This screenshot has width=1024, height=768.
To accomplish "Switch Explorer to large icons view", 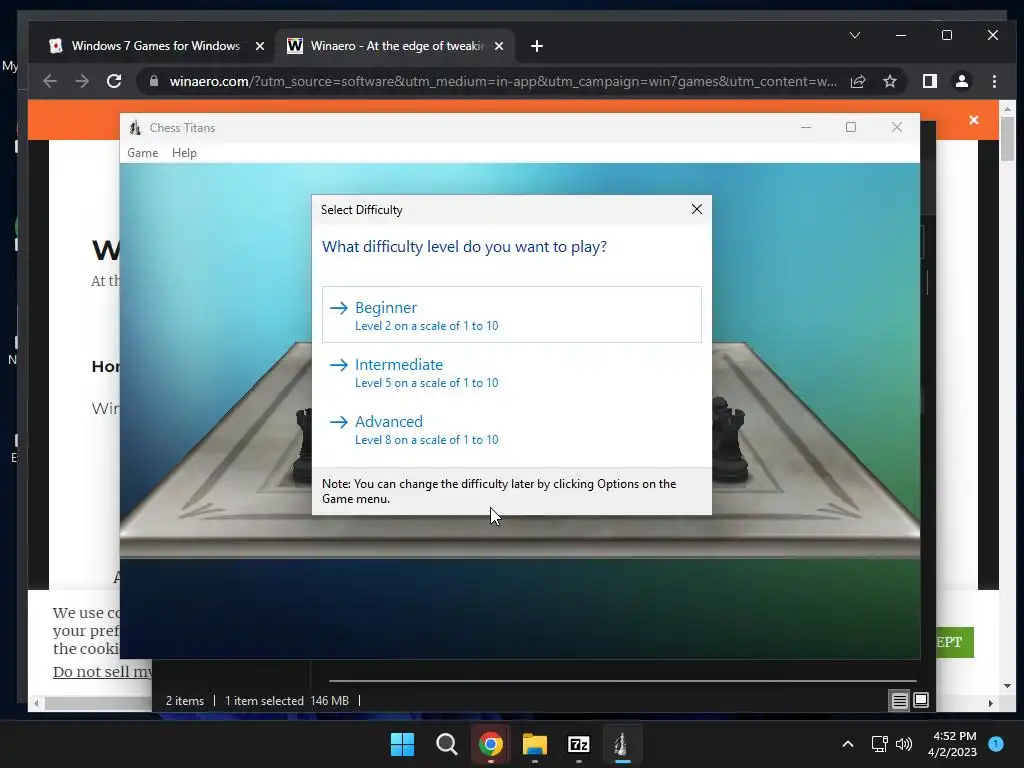I will tap(921, 701).
